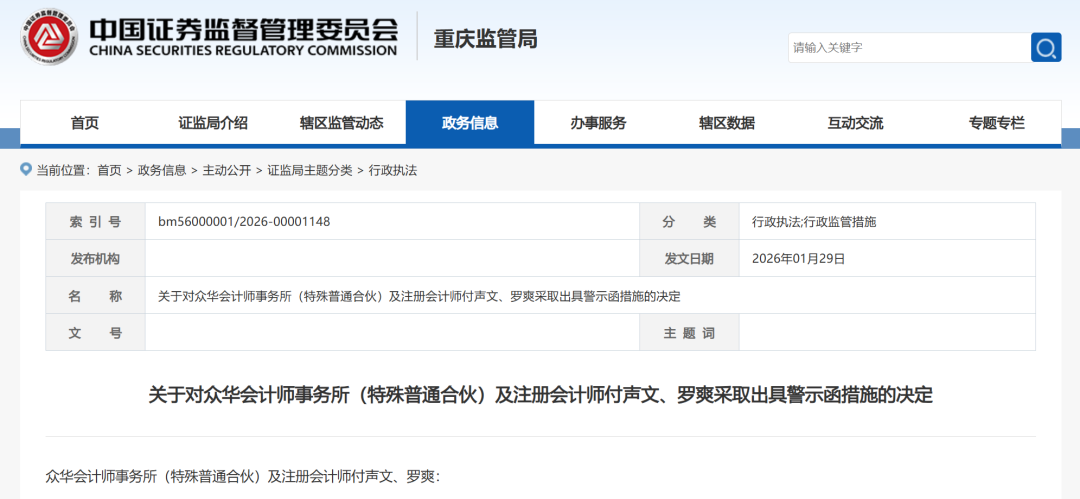Open the 专题专栏 navigation tab
The image size is (1080, 499).
click(x=996, y=123)
